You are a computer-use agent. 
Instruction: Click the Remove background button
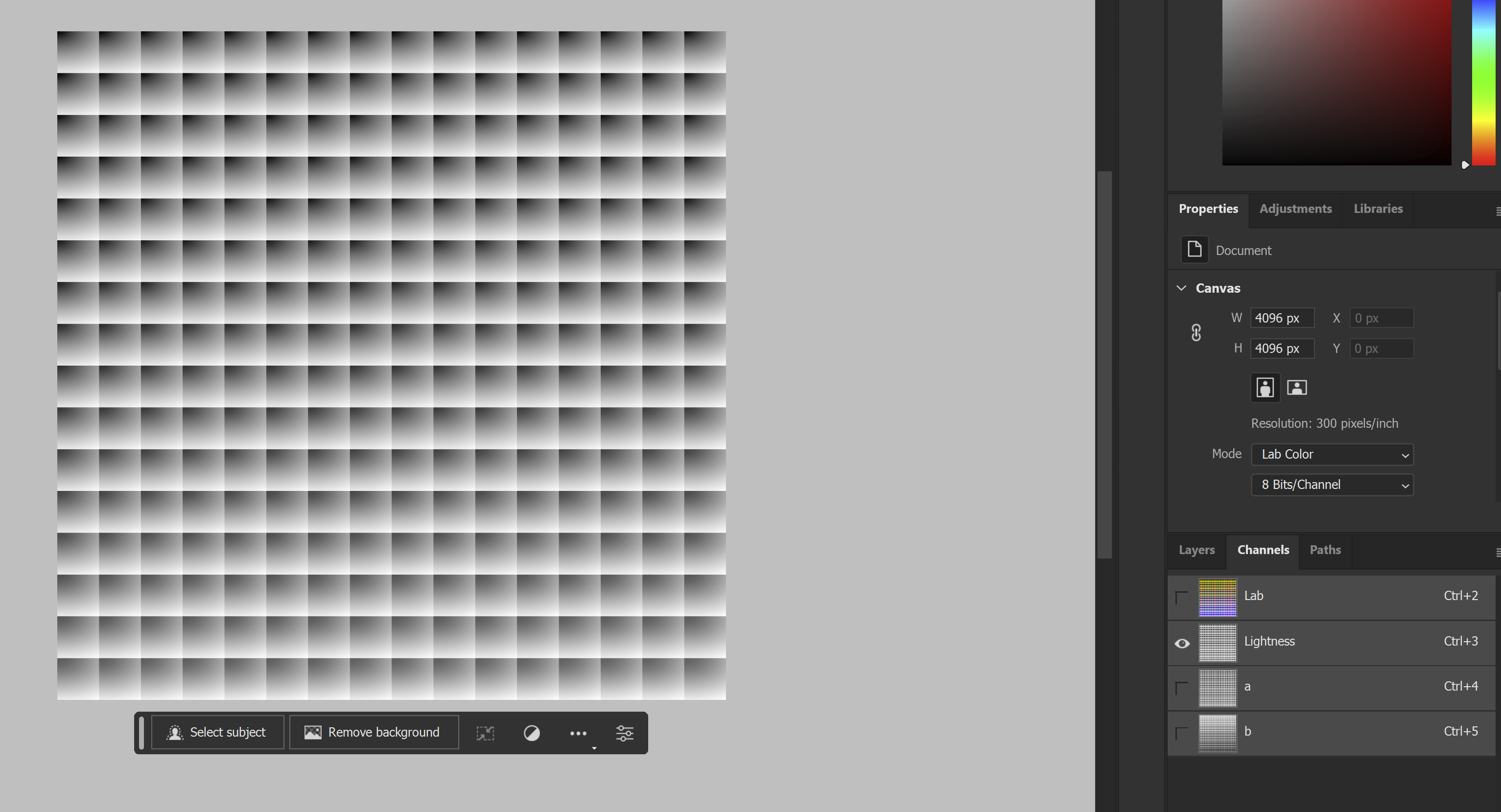pos(373,732)
